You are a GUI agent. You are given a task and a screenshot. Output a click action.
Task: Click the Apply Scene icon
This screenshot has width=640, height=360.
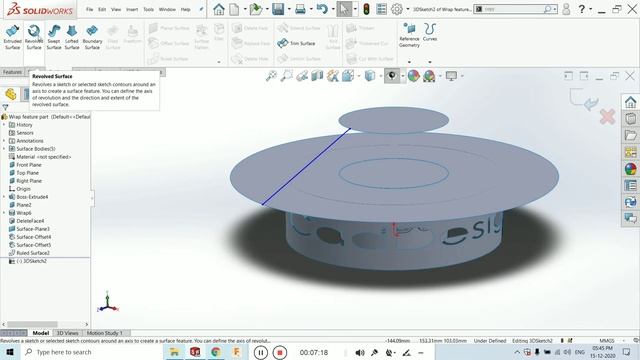[429, 76]
